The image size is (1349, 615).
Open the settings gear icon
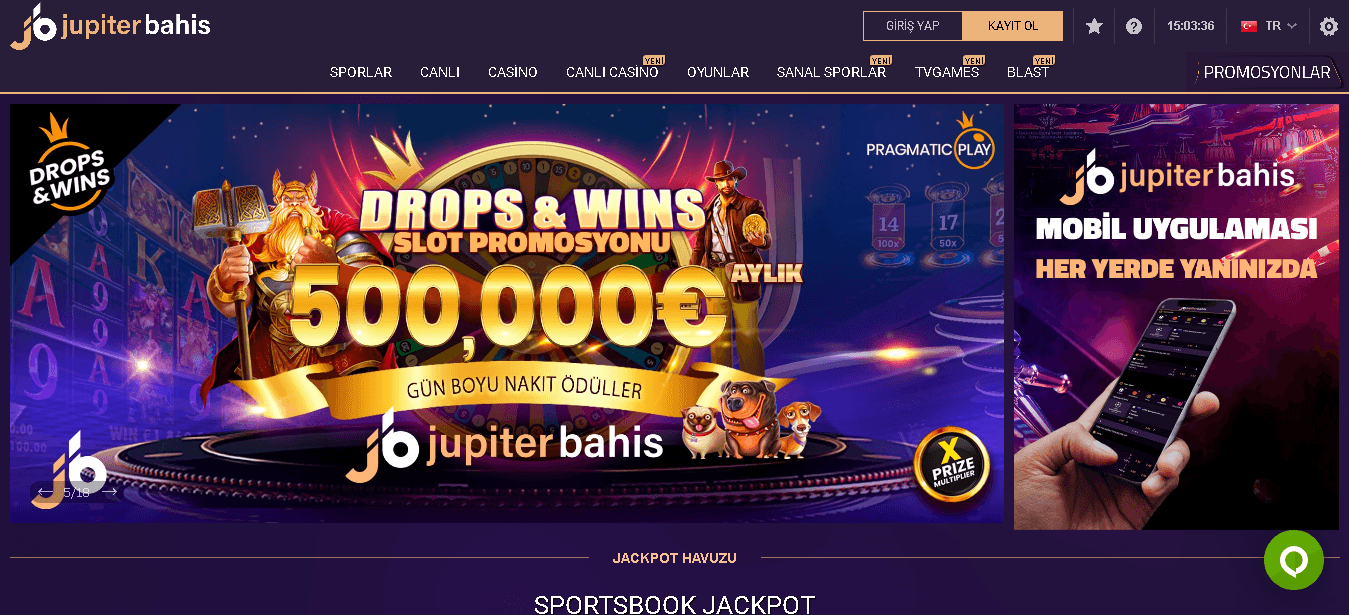1328,27
